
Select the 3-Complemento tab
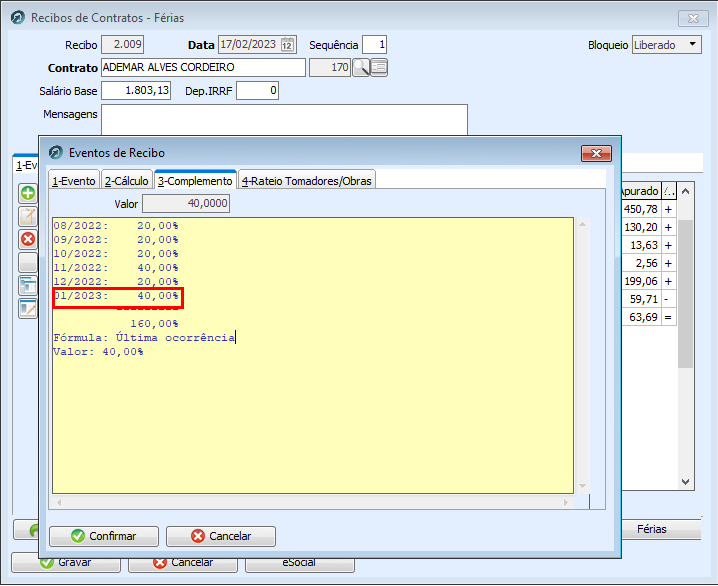click(x=195, y=181)
